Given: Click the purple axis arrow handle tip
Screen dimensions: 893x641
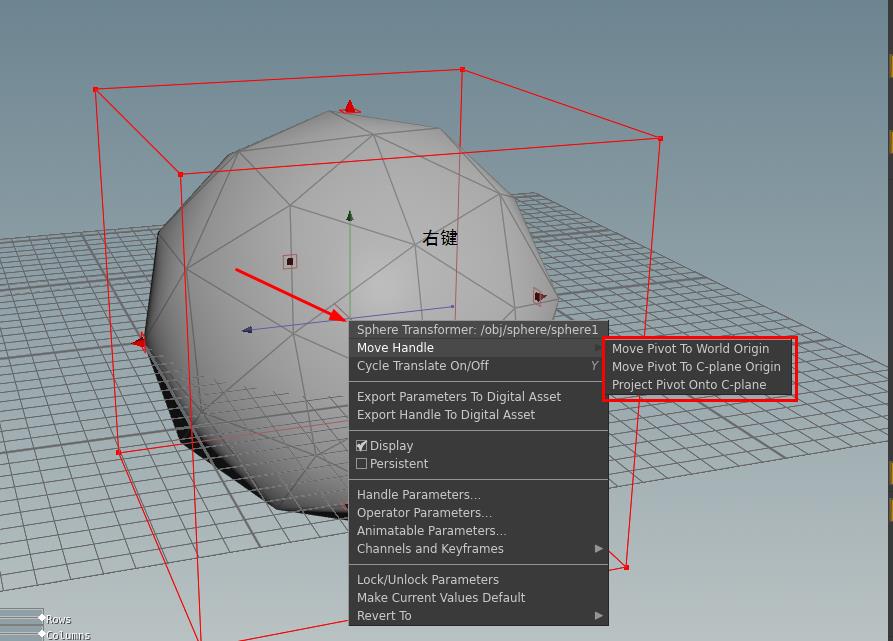Looking at the screenshot, I should tap(247, 330).
